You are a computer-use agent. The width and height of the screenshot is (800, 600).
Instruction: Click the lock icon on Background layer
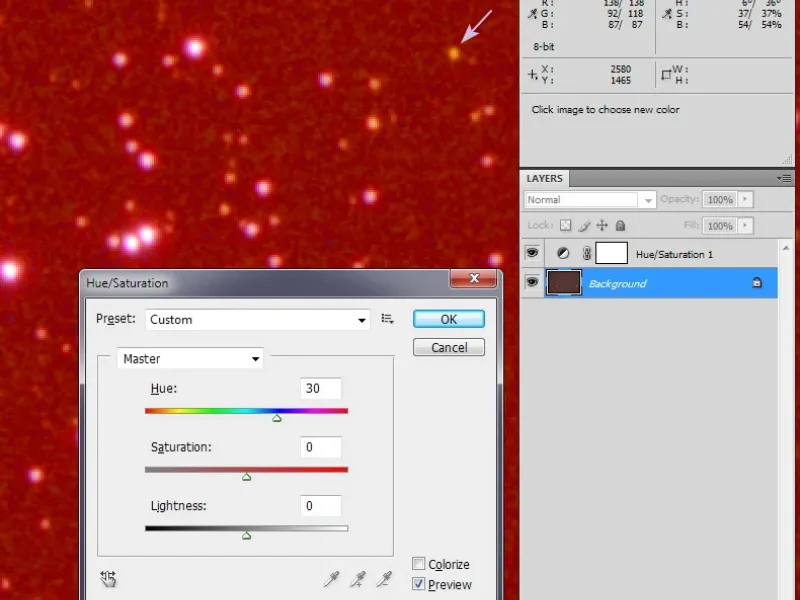click(x=757, y=284)
